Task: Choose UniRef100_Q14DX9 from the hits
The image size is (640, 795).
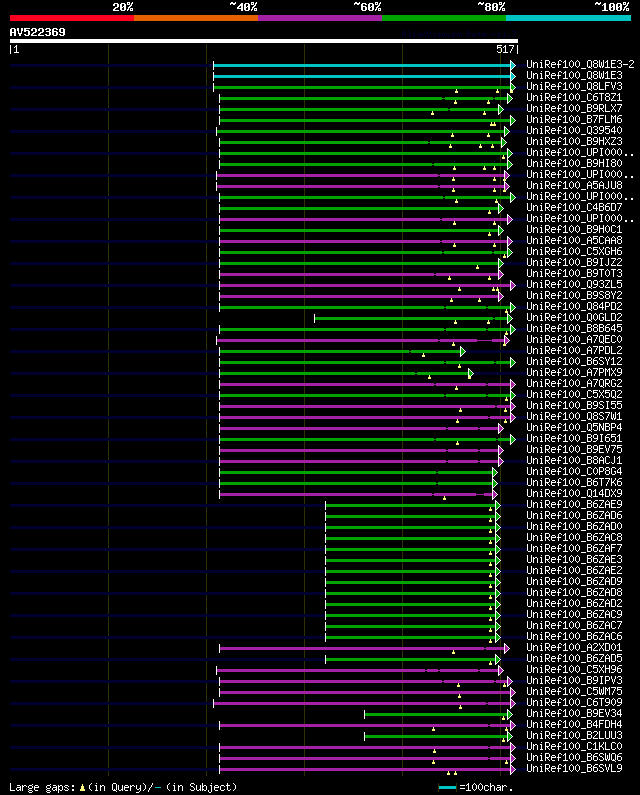Action: (574, 493)
